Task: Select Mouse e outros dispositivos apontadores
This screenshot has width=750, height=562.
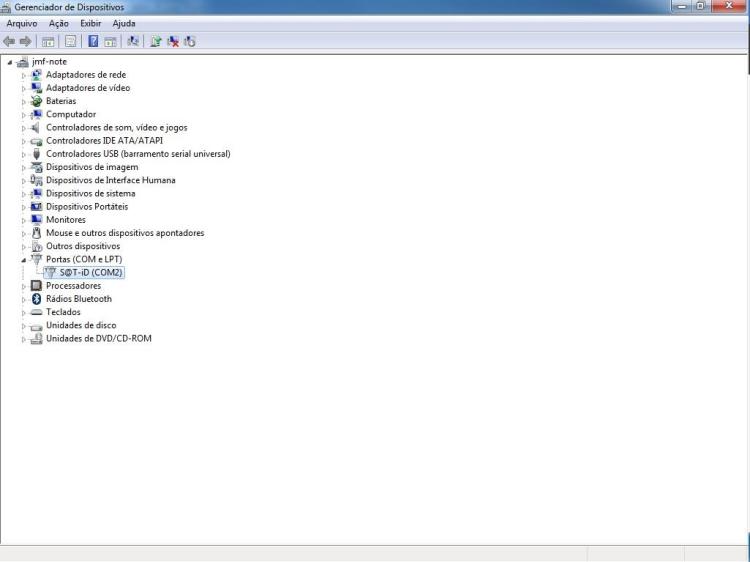Action: [125, 233]
